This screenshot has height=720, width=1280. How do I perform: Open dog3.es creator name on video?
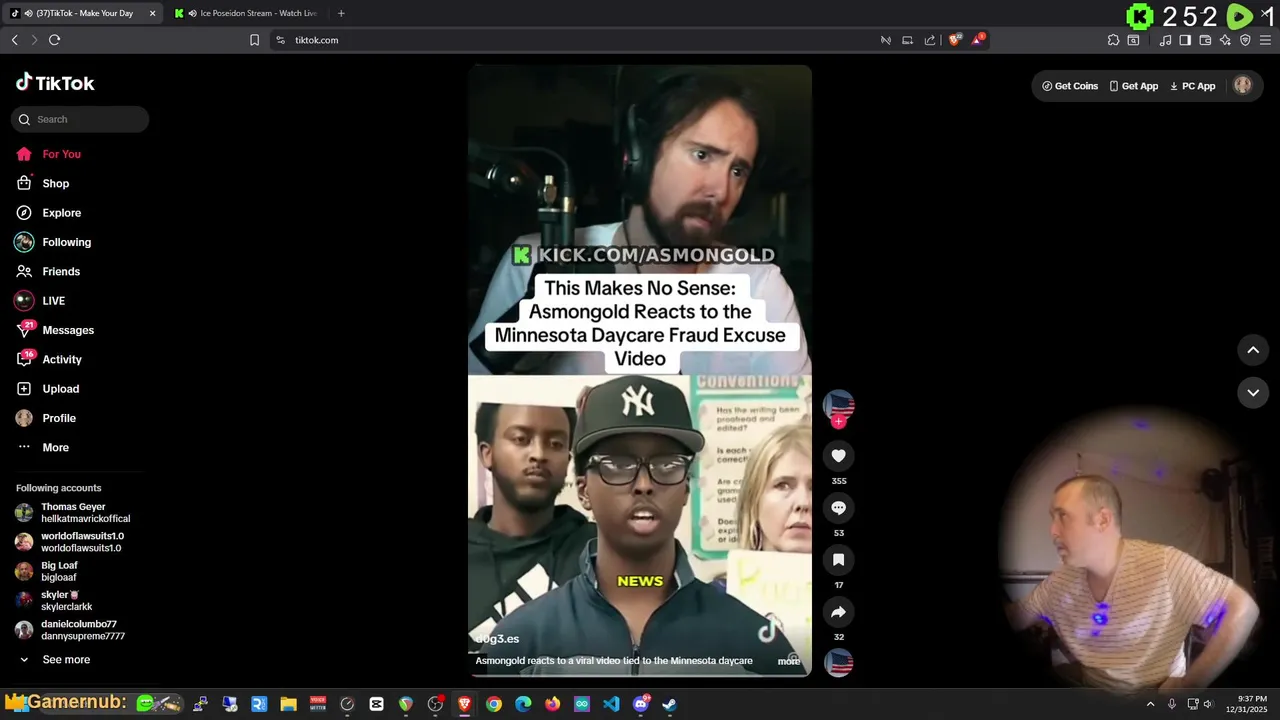click(x=497, y=639)
